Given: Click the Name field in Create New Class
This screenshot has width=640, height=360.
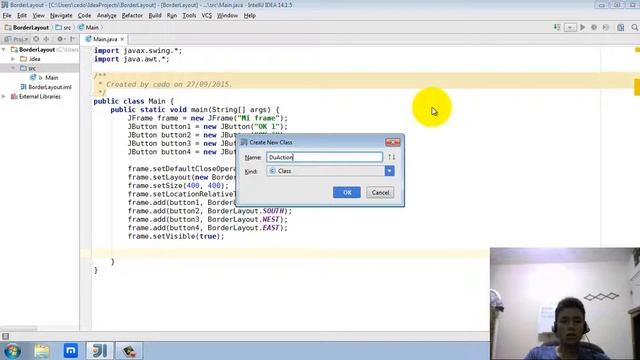Looking at the screenshot, I should [x=324, y=157].
